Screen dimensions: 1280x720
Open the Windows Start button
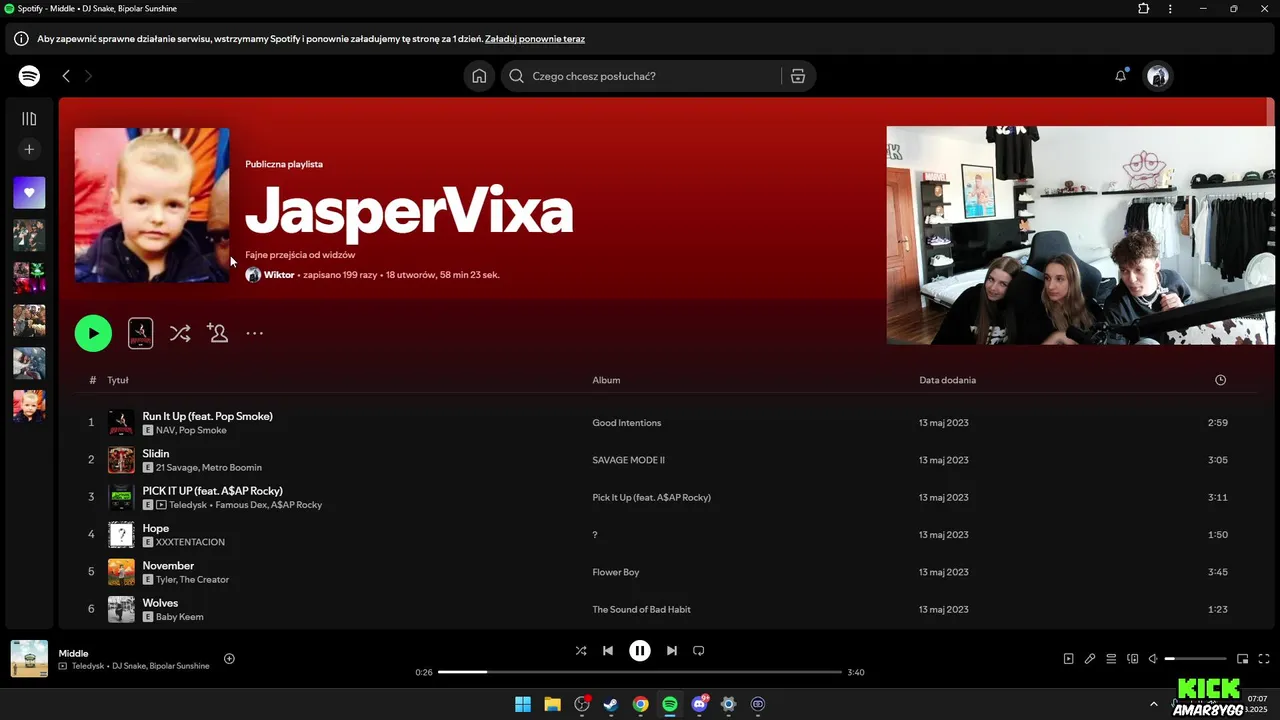click(x=523, y=704)
